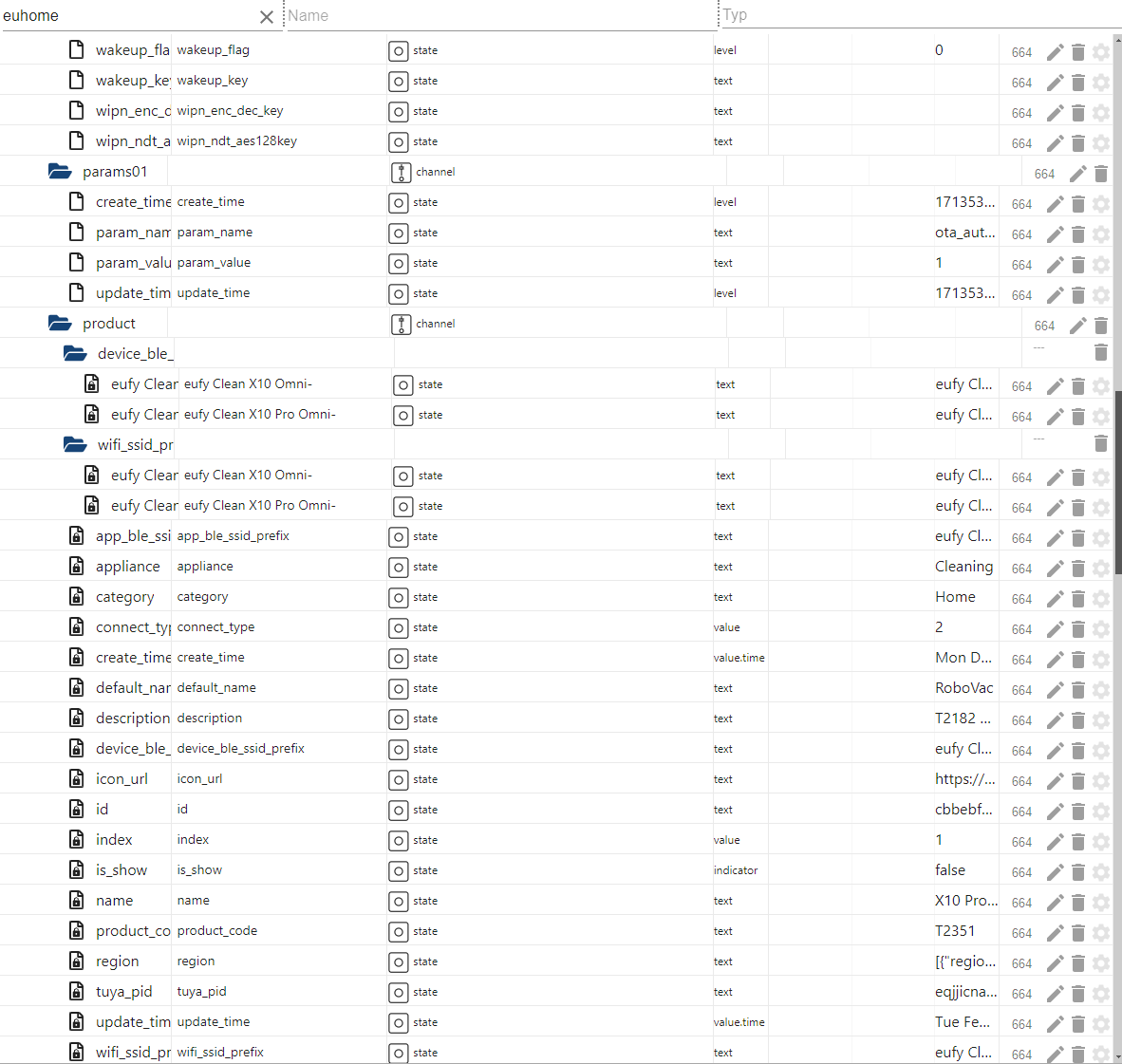The height and width of the screenshot is (1064, 1122).
Task: Delete the device_ble_ folder
Action: [x=1101, y=352]
